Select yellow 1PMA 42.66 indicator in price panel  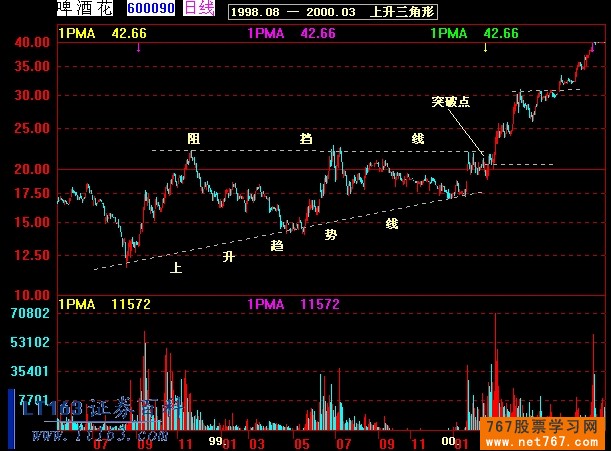pos(102,33)
